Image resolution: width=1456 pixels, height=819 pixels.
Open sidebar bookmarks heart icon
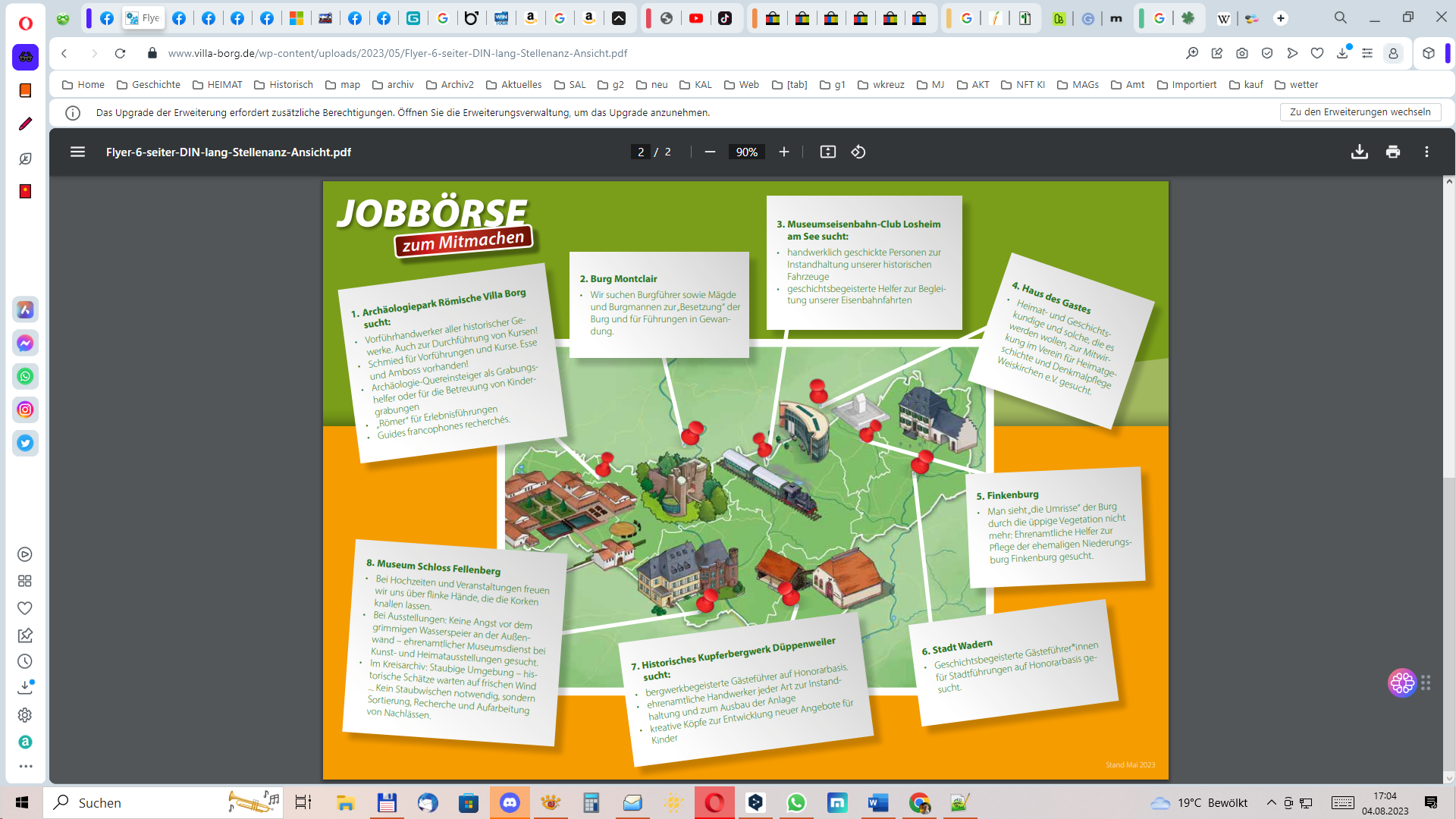click(x=25, y=608)
